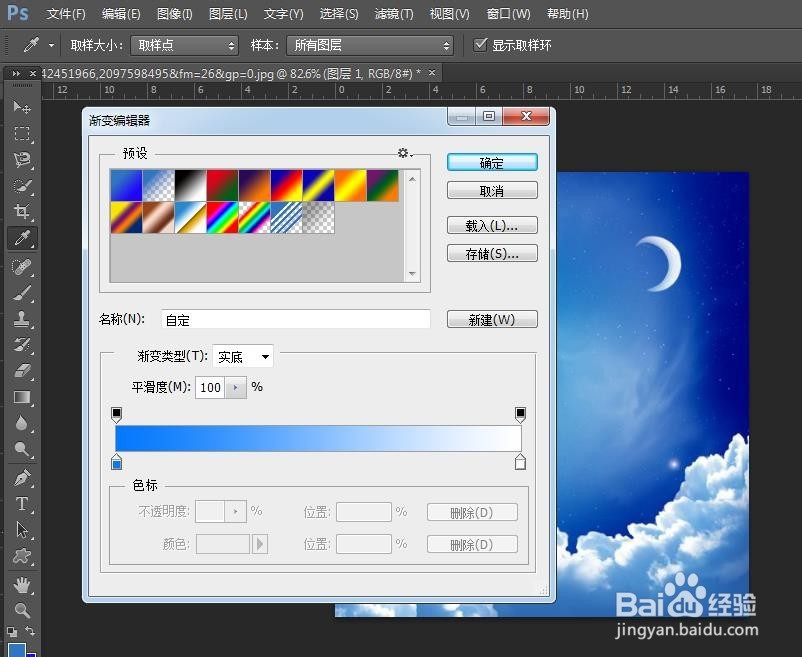802x657 pixels.
Task: Open the 渐变类型 dropdown showing 实底
Action: [x=243, y=356]
